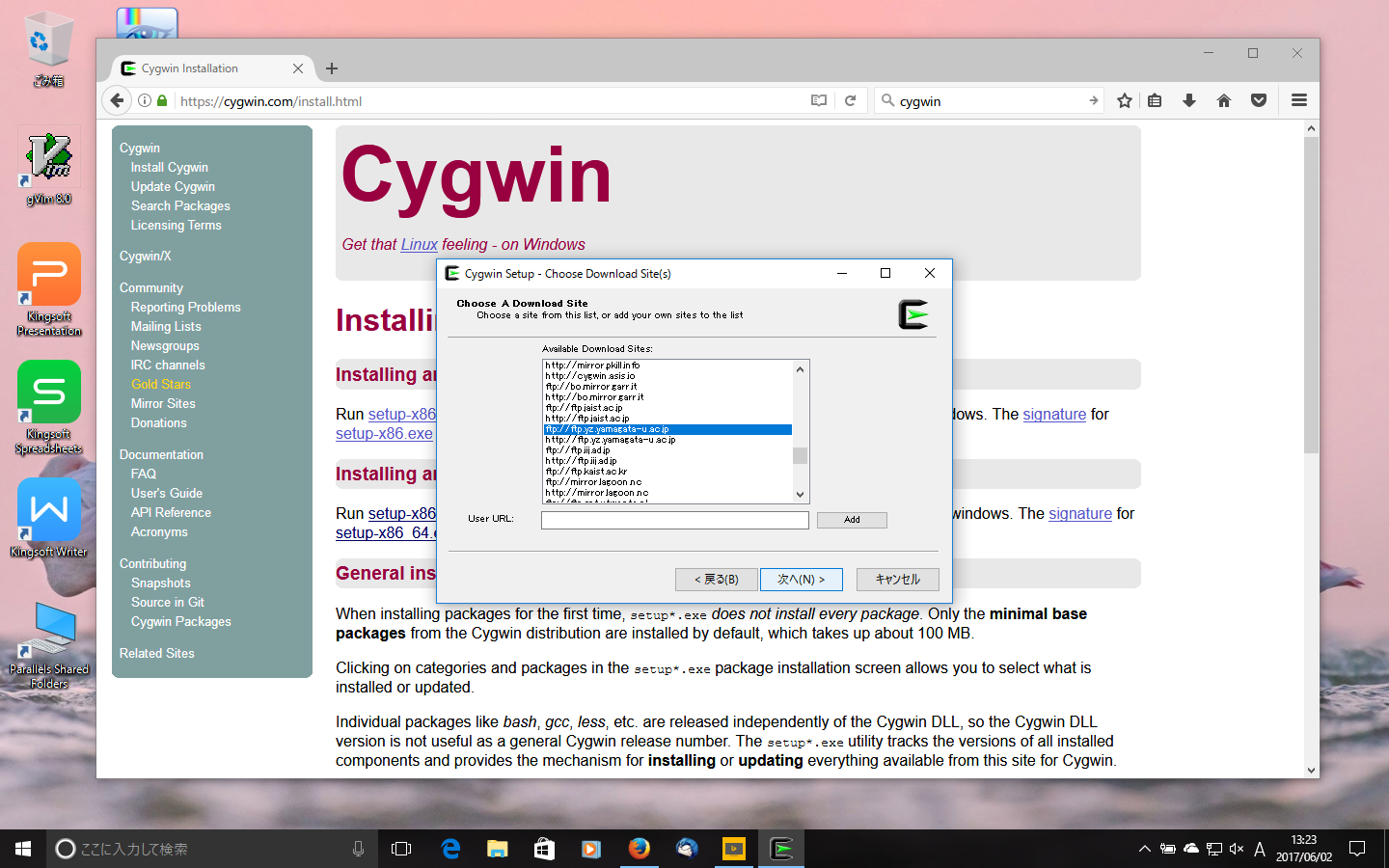
Task: Reload the Cygwin install page
Action: tap(850, 100)
